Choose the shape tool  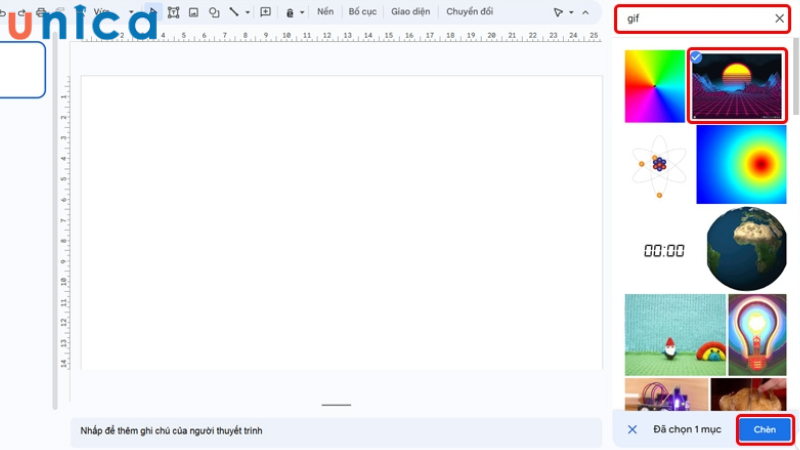(213, 12)
